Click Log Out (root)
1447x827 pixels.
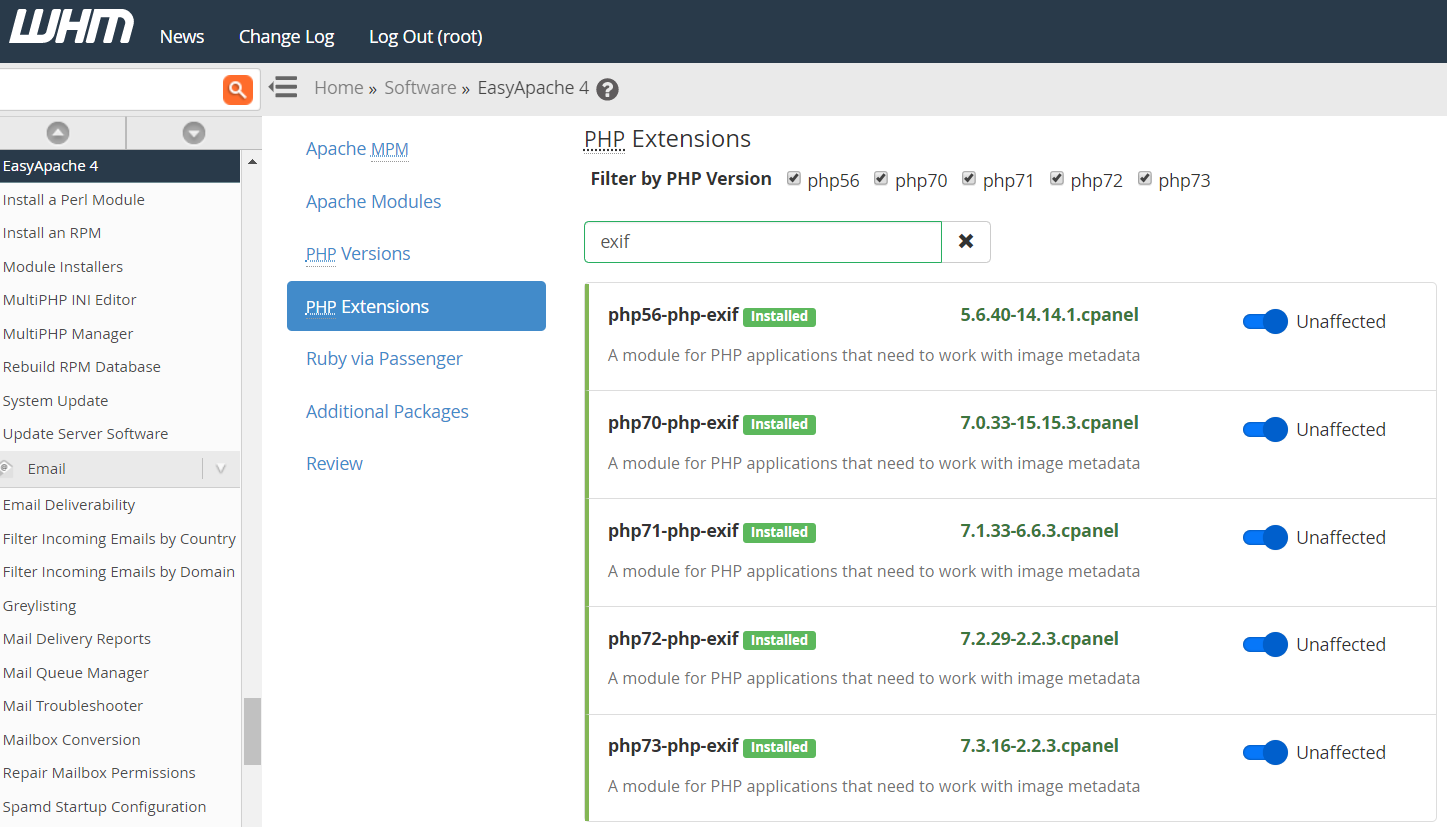coord(425,36)
